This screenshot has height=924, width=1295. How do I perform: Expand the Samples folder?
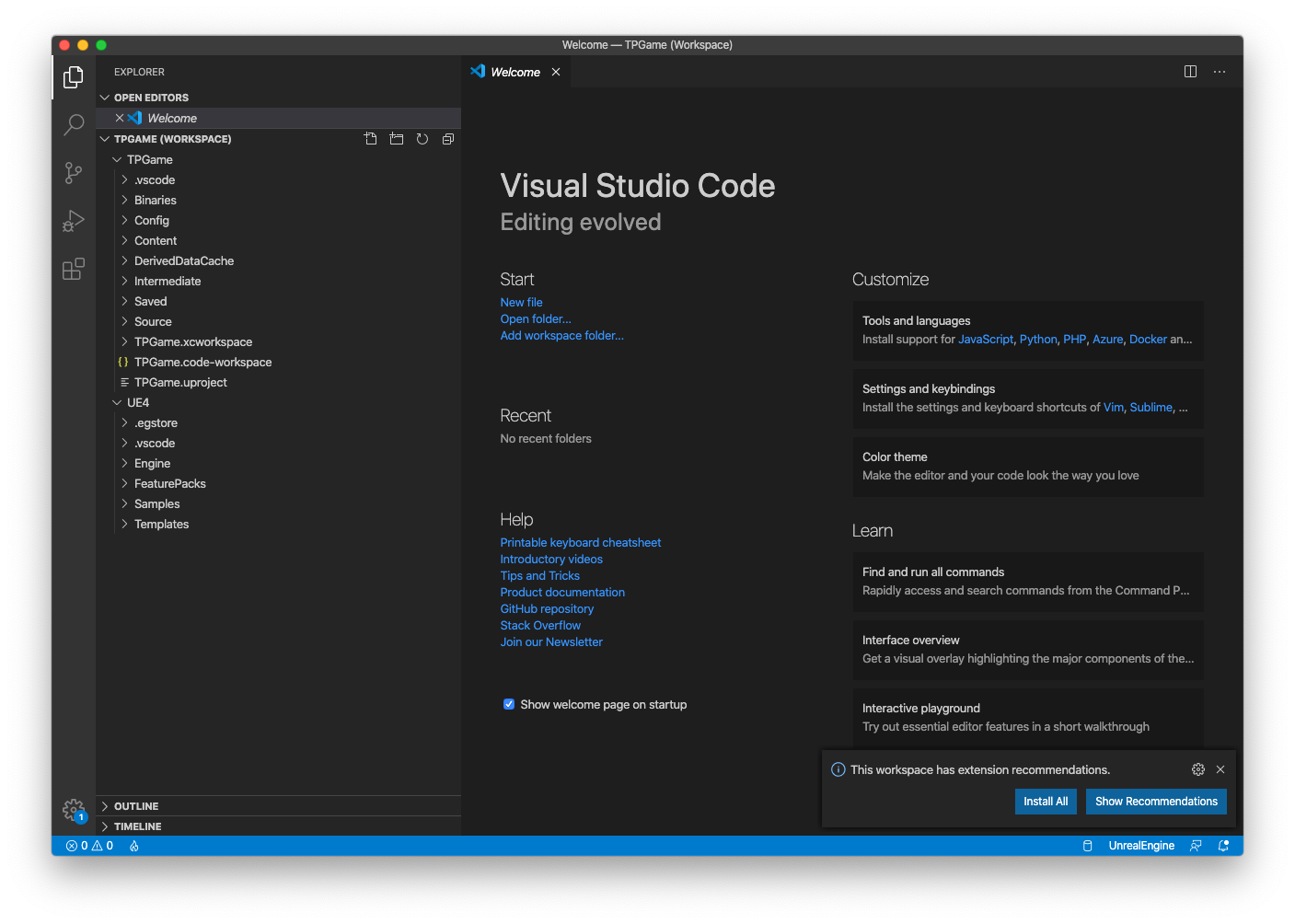point(278,504)
